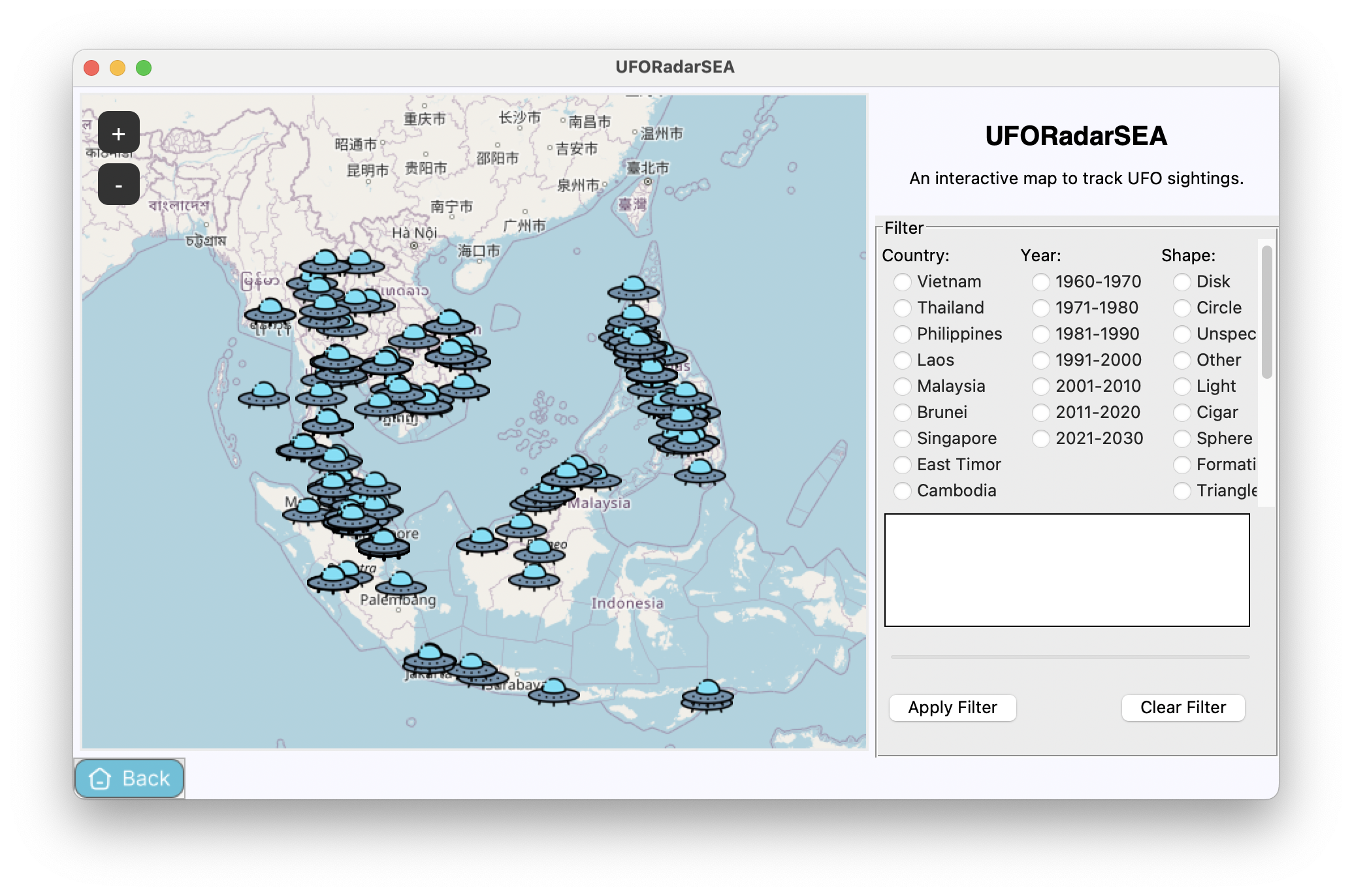Click the northernmost Philippines UFO marker
Image resolution: width=1352 pixels, height=896 pixels.
tap(633, 288)
